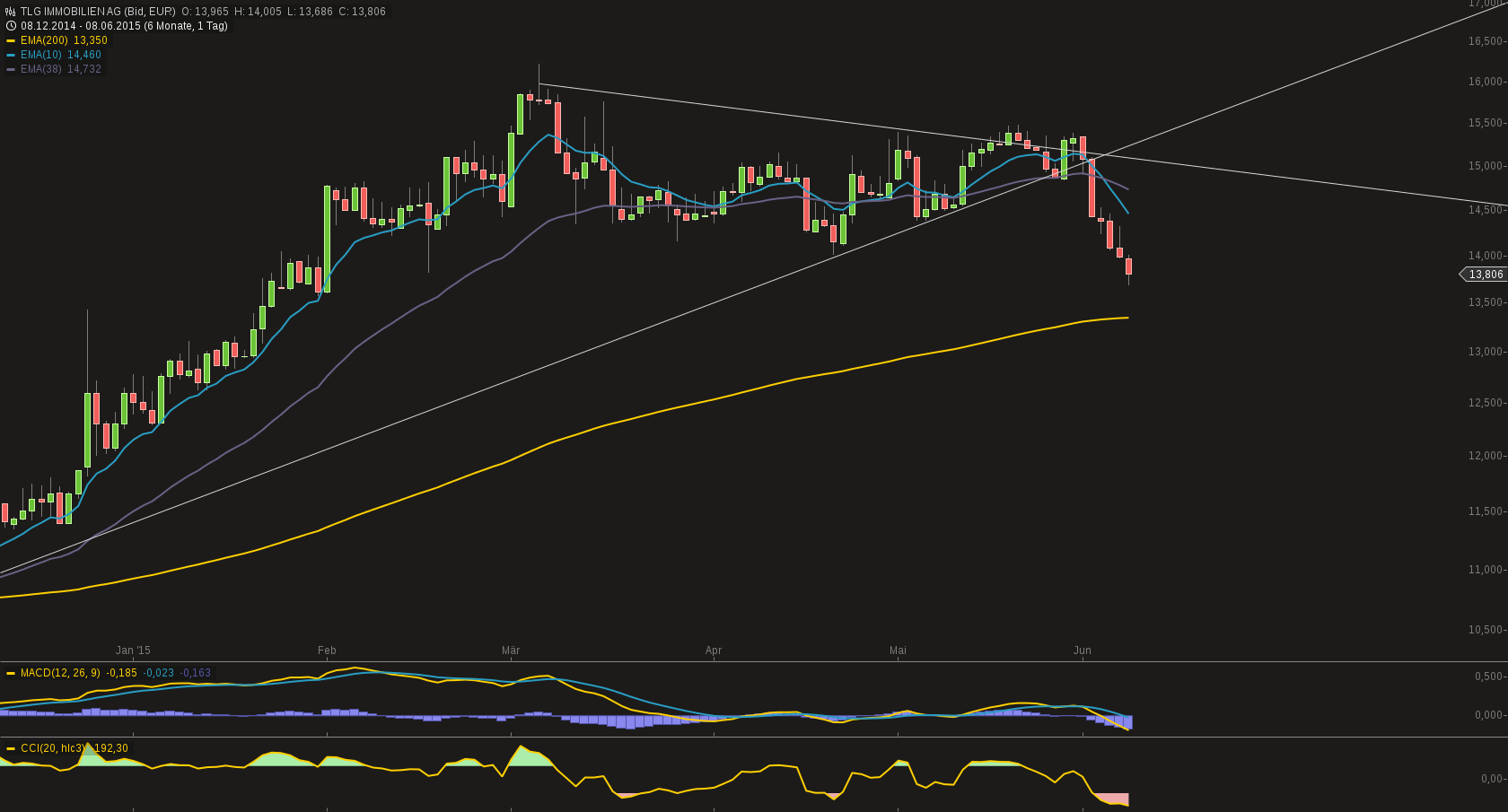The image size is (1508, 812).
Task: Click the Jan '15 time axis label
Action: click(x=133, y=650)
